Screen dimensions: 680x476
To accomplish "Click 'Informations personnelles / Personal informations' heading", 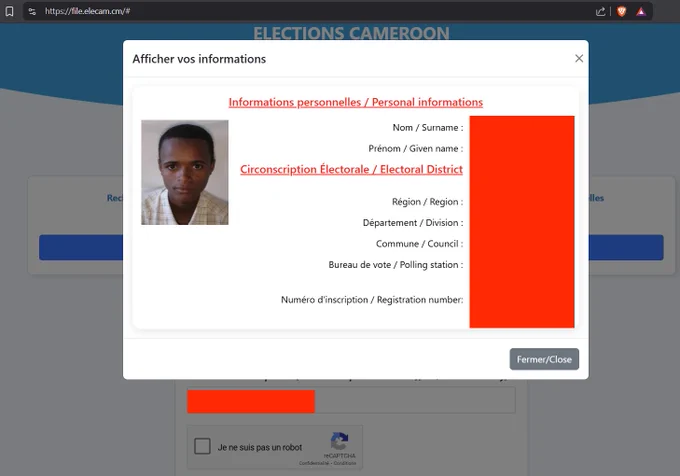I will tap(356, 102).
